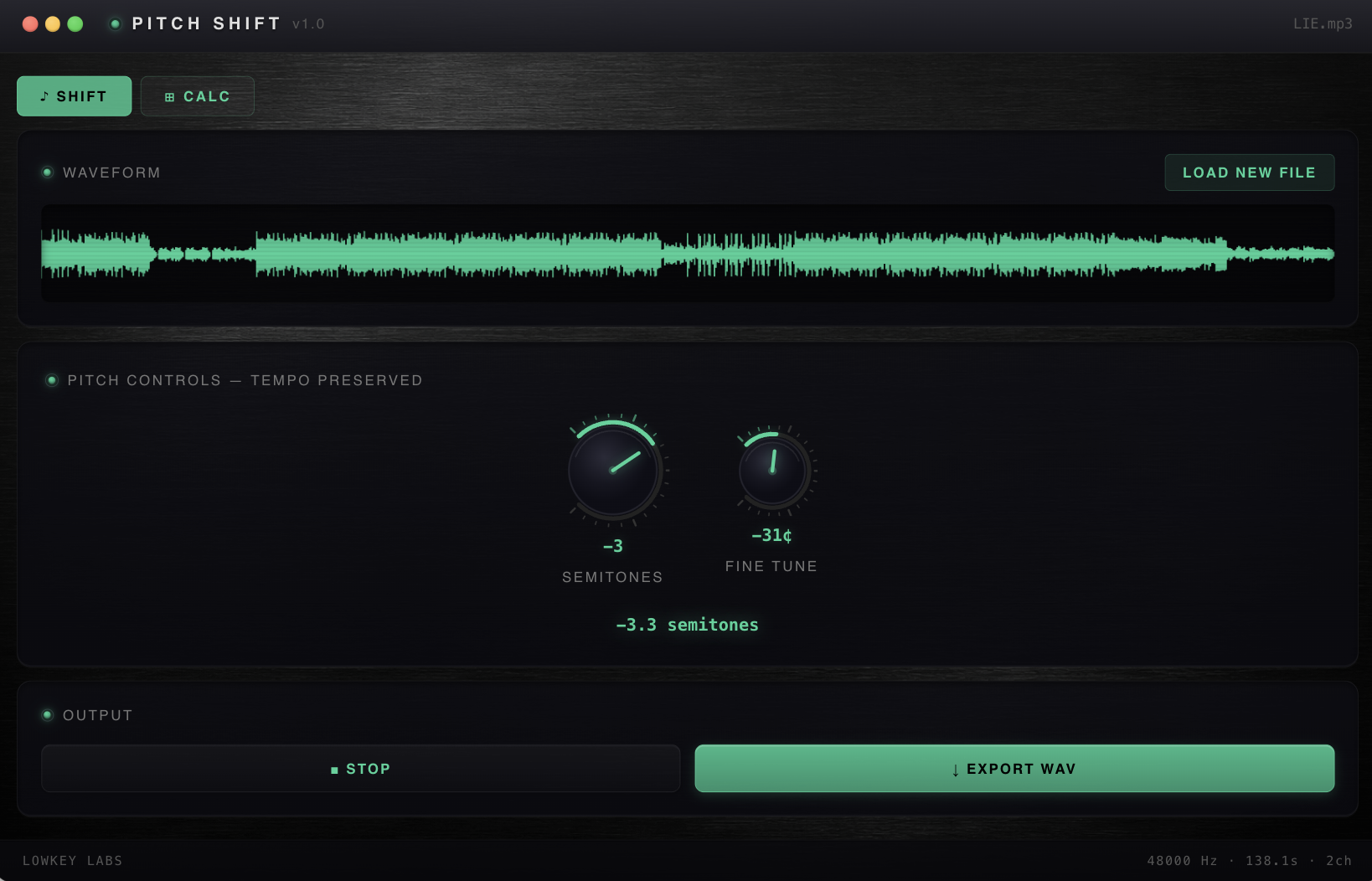Click the Semitones knob
This screenshot has width=1372, height=881.
coord(613,470)
